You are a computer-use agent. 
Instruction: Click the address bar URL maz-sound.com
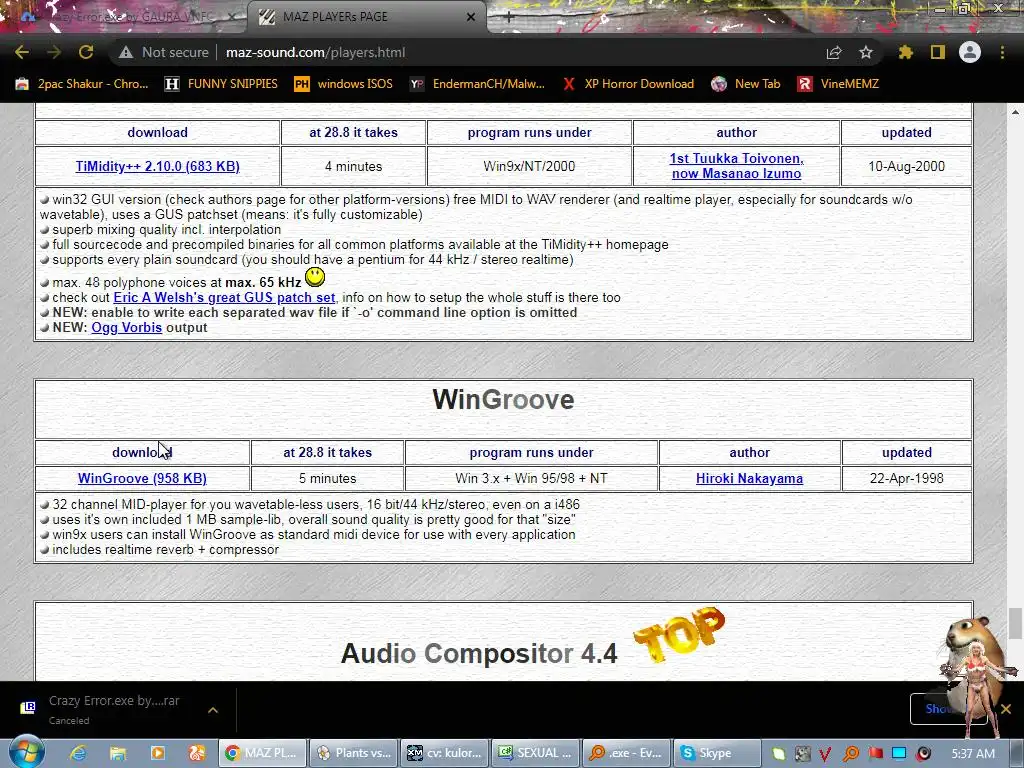pos(315,52)
